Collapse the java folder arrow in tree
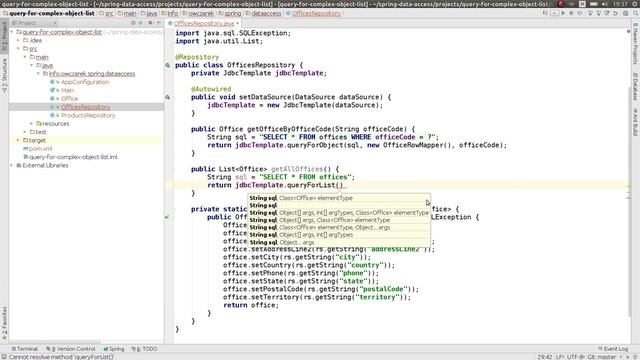The width and height of the screenshot is (640, 360). (x=32, y=65)
